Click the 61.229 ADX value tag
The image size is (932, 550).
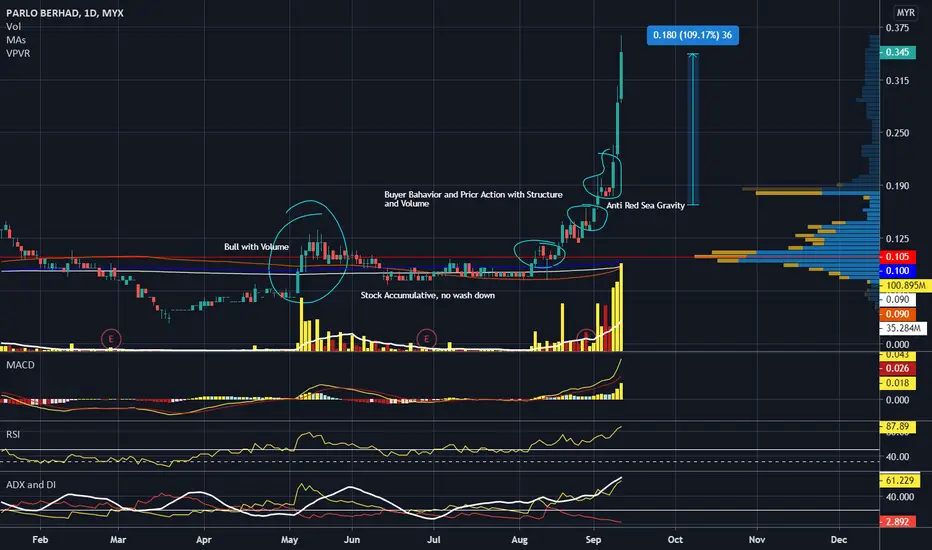[900, 480]
